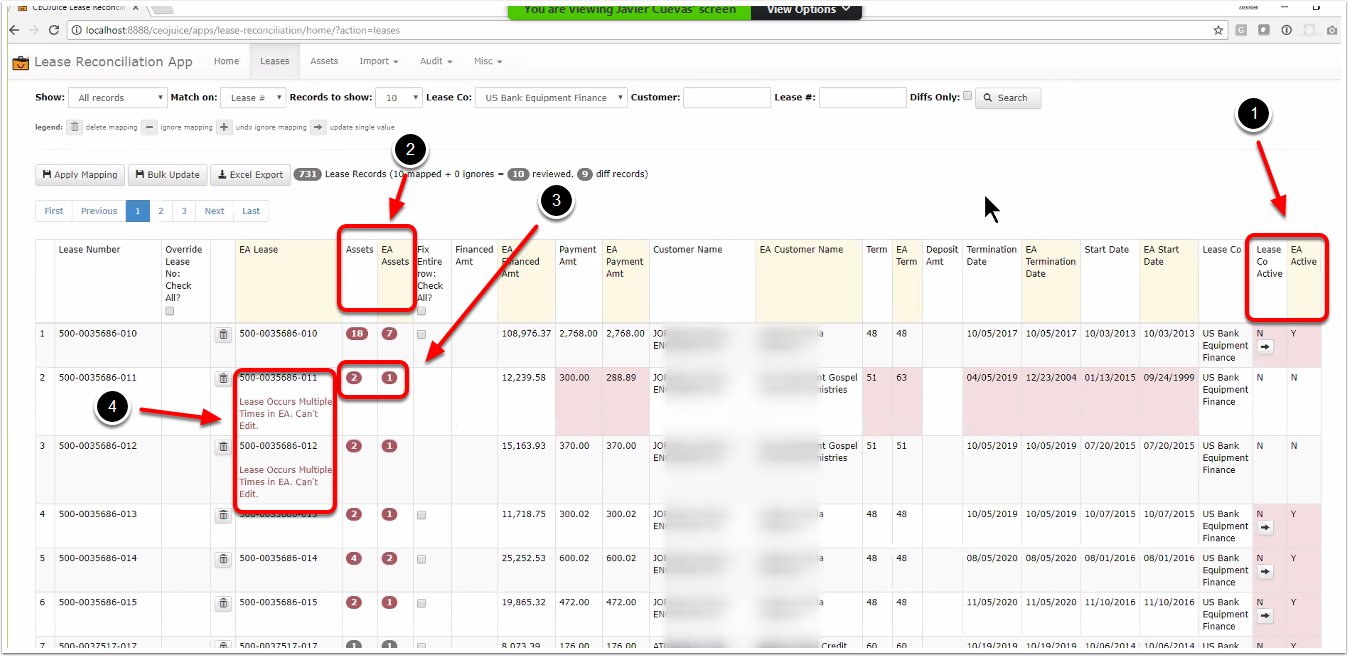The height and width of the screenshot is (656, 1348).
Task: Select the Leases nav tab
Action: [275, 61]
